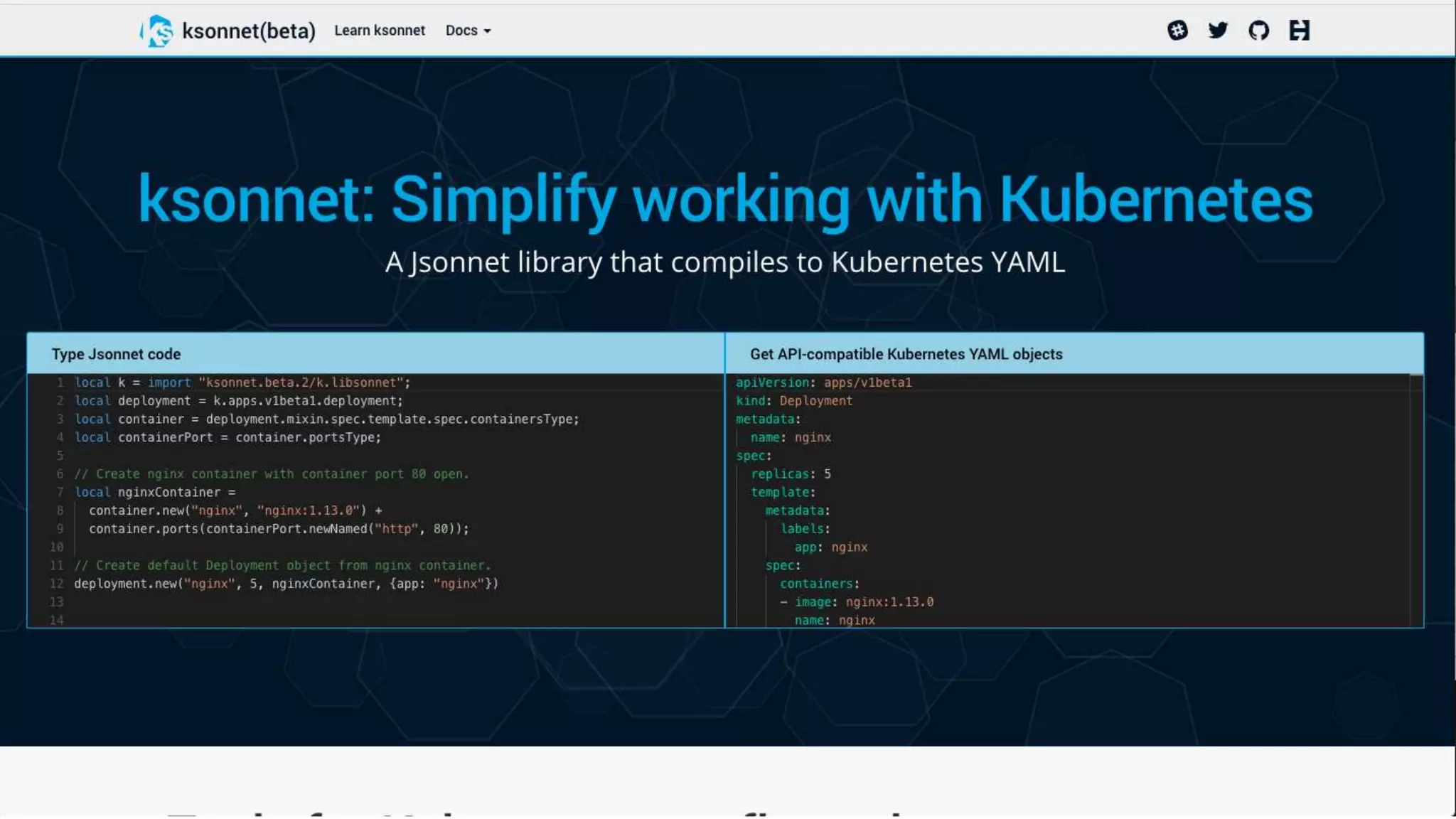This screenshot has width=1456, height=819.
Task: Open the Learn ksonnet page
Action: (x=380, y=31)
